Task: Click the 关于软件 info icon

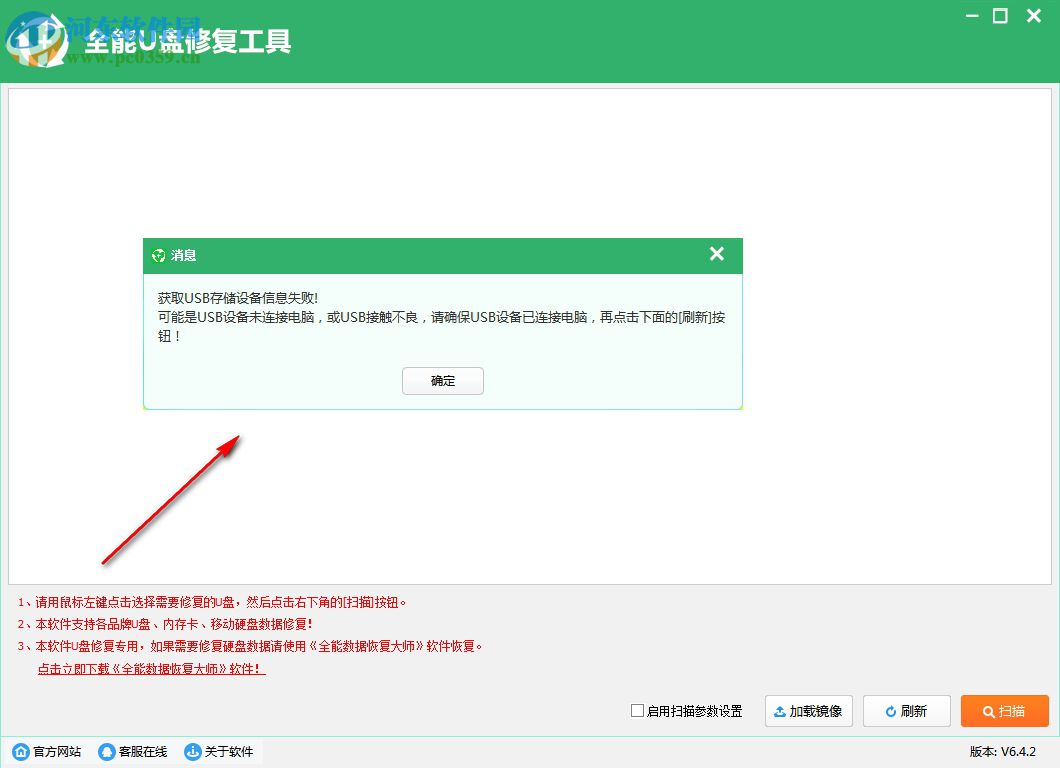Action: pyautogui.click(x=192, y=751)
